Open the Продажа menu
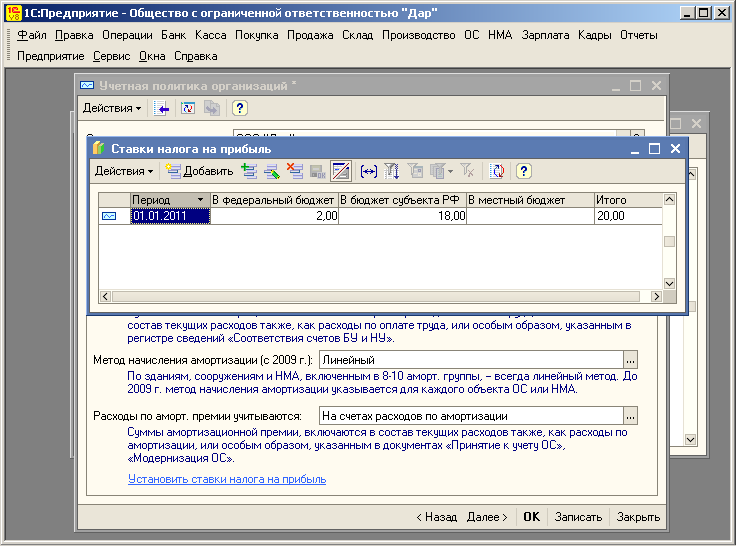736x546 pixels. 310,35
